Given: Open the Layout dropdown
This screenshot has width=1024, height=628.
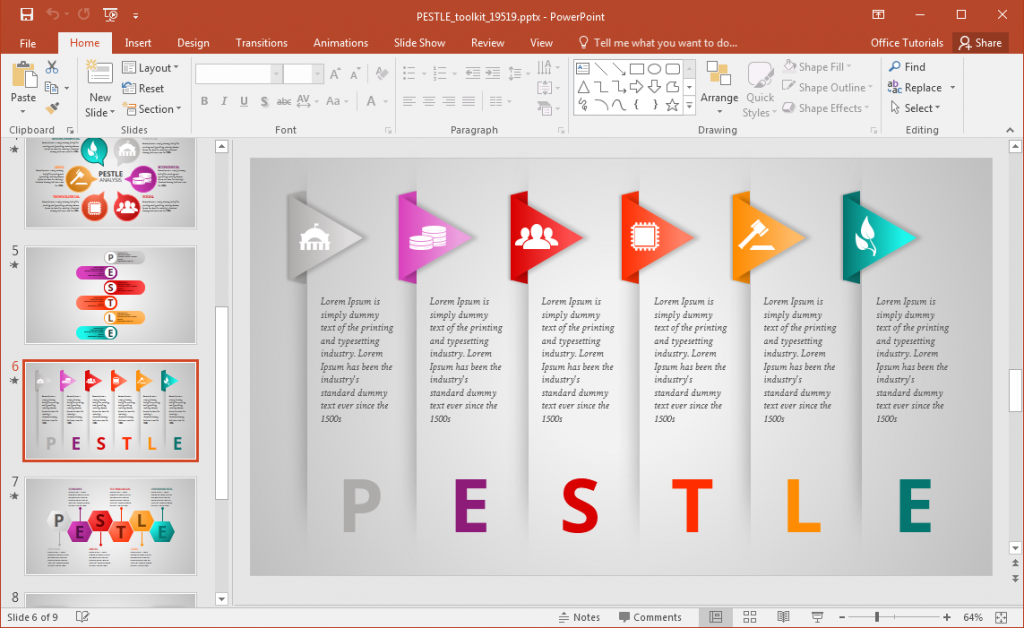Looking at the screenshot, I should [x=151, y=67].
